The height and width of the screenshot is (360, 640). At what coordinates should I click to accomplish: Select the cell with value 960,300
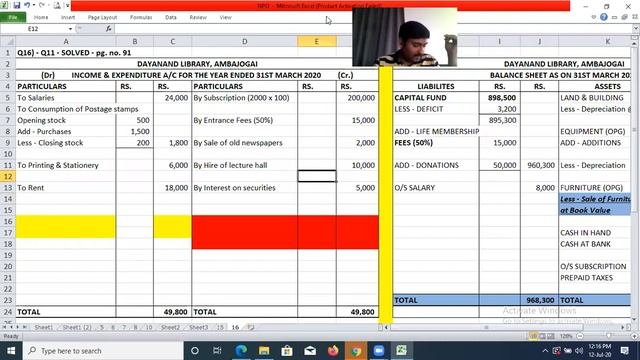(540, 165)
